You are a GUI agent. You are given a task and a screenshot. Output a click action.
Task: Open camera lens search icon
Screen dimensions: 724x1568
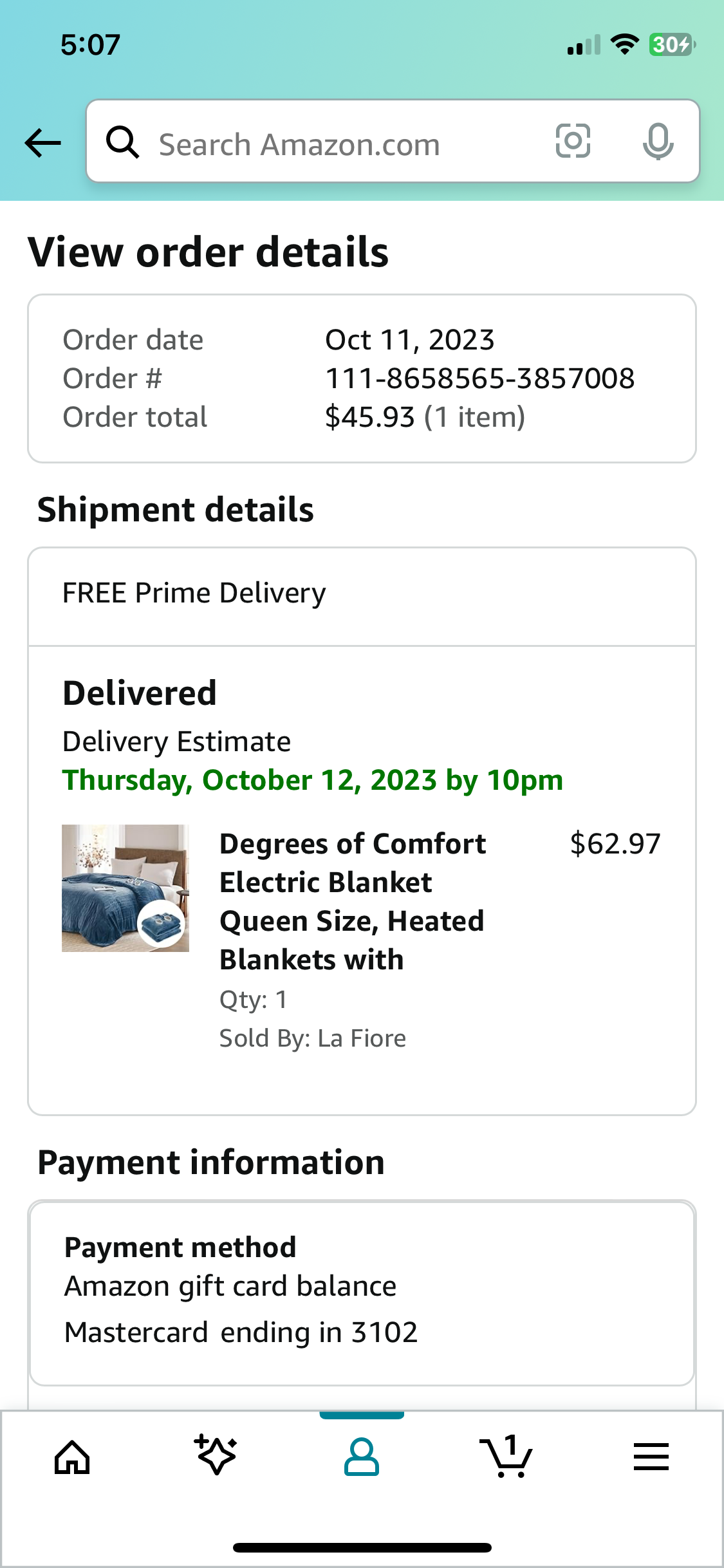pos(573,141)
